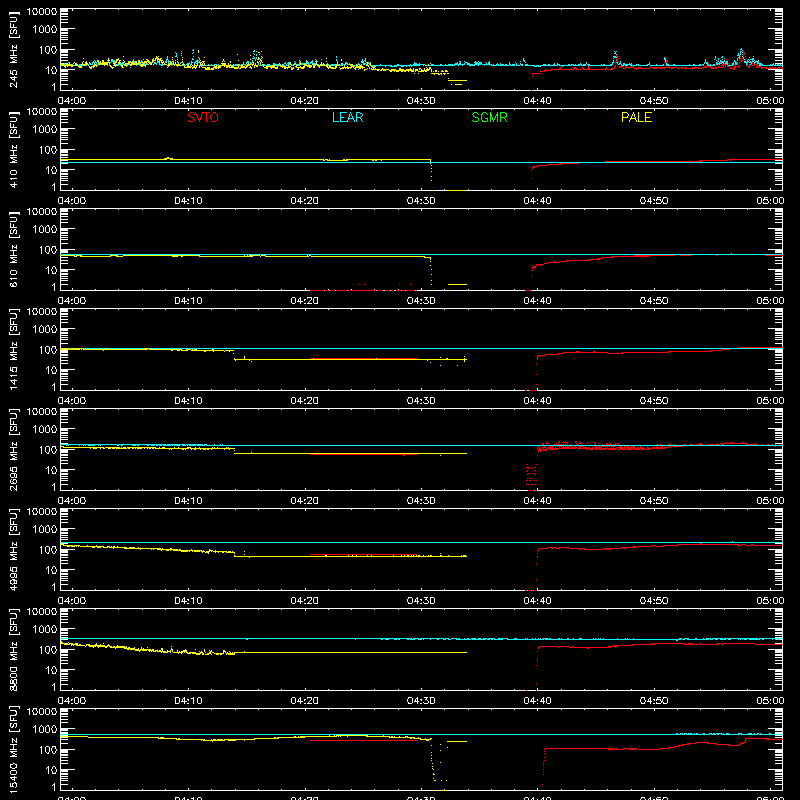The image size is (800, 800).
Task: Click the red SVTO legend label
Action: pyautogui.click(x=203, y=117)
